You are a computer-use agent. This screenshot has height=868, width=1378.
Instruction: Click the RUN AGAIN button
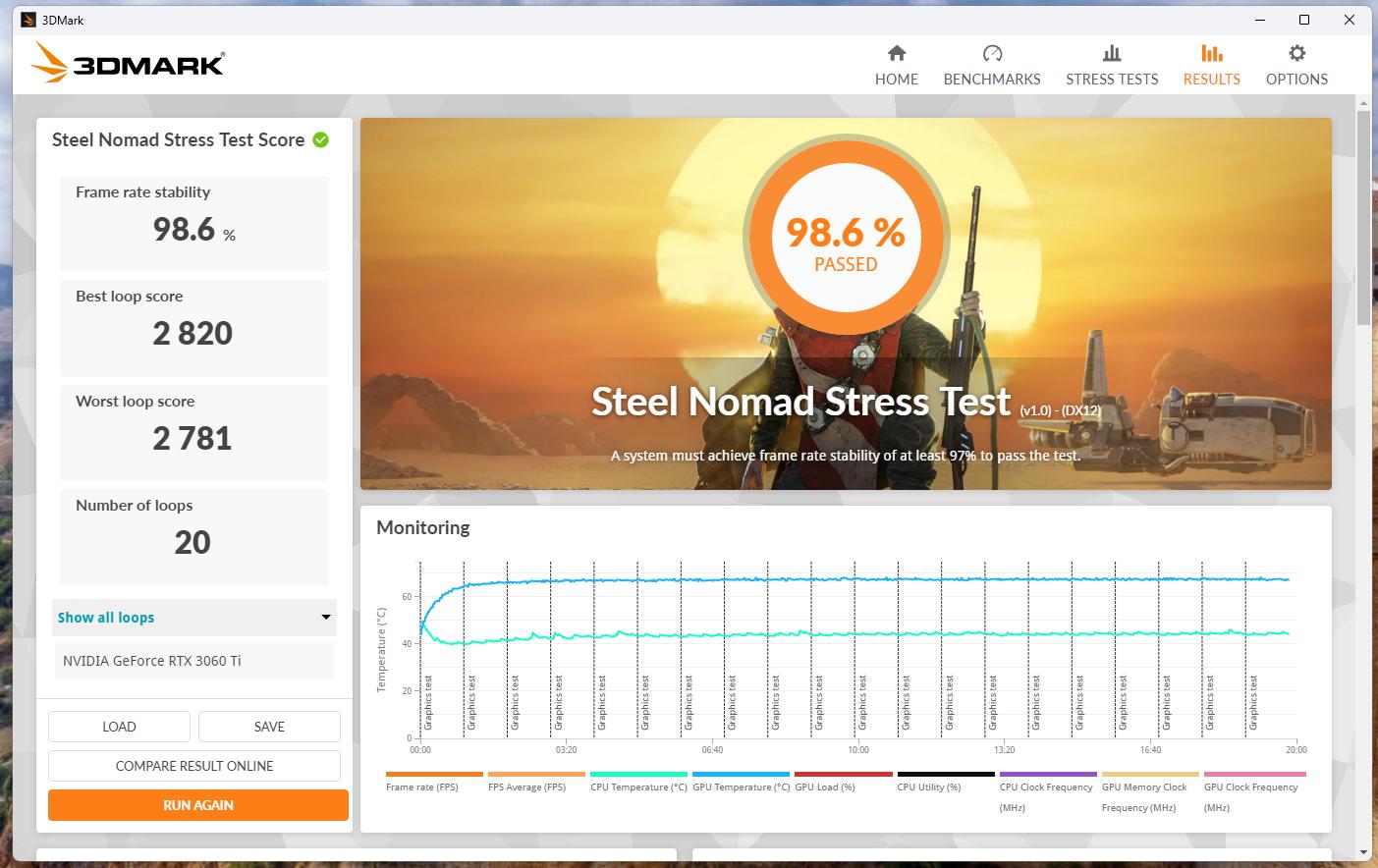click(198, 805)
